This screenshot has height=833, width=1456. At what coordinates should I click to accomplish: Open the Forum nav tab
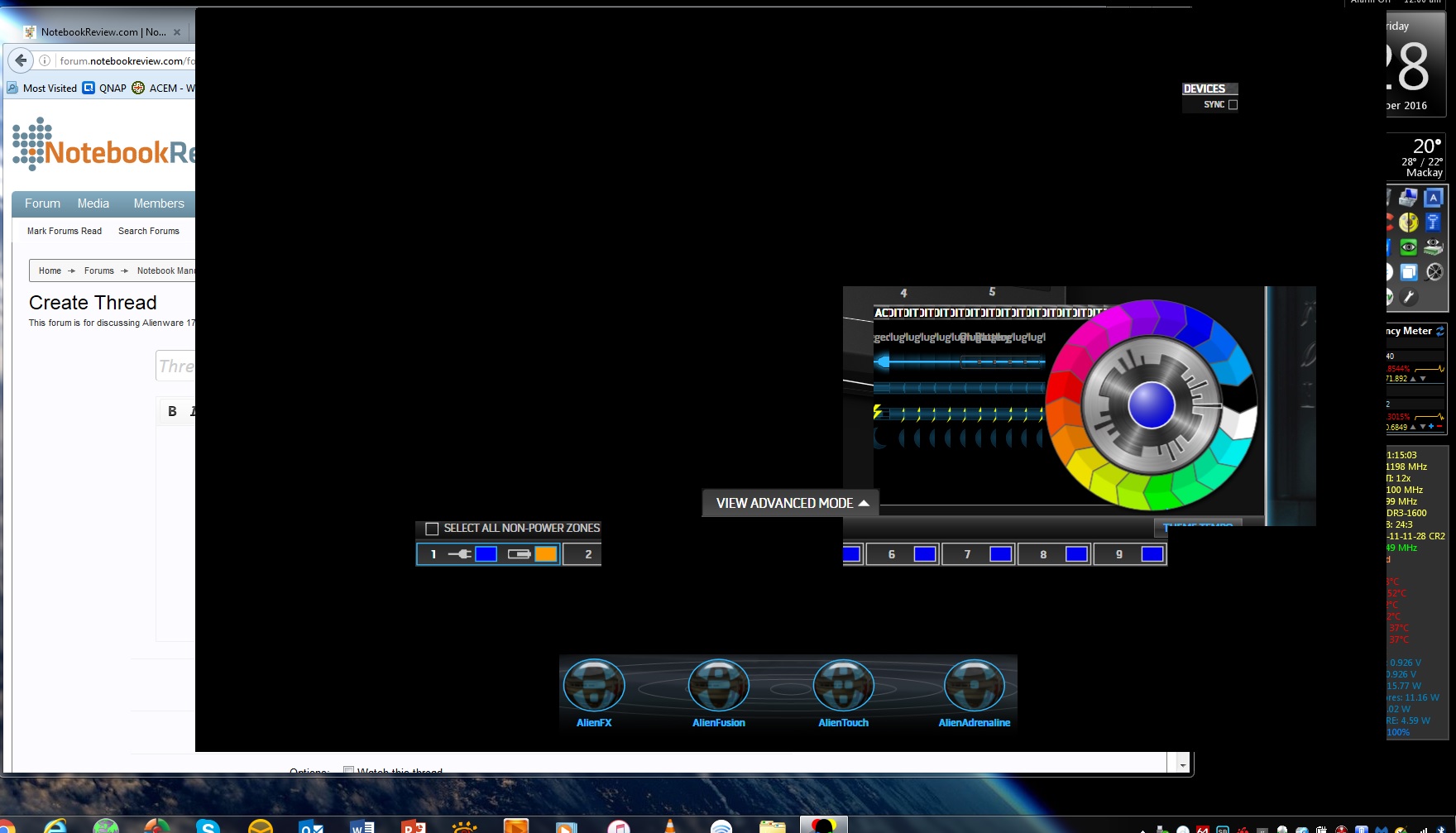(x=42, y=203)
